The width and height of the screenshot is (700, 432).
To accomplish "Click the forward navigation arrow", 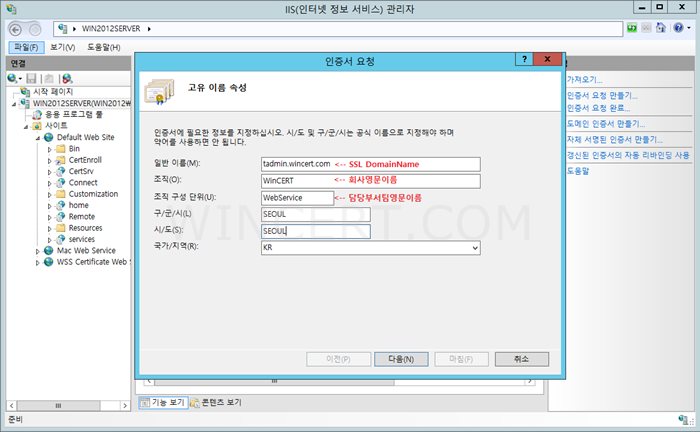I will coord(35,29).
